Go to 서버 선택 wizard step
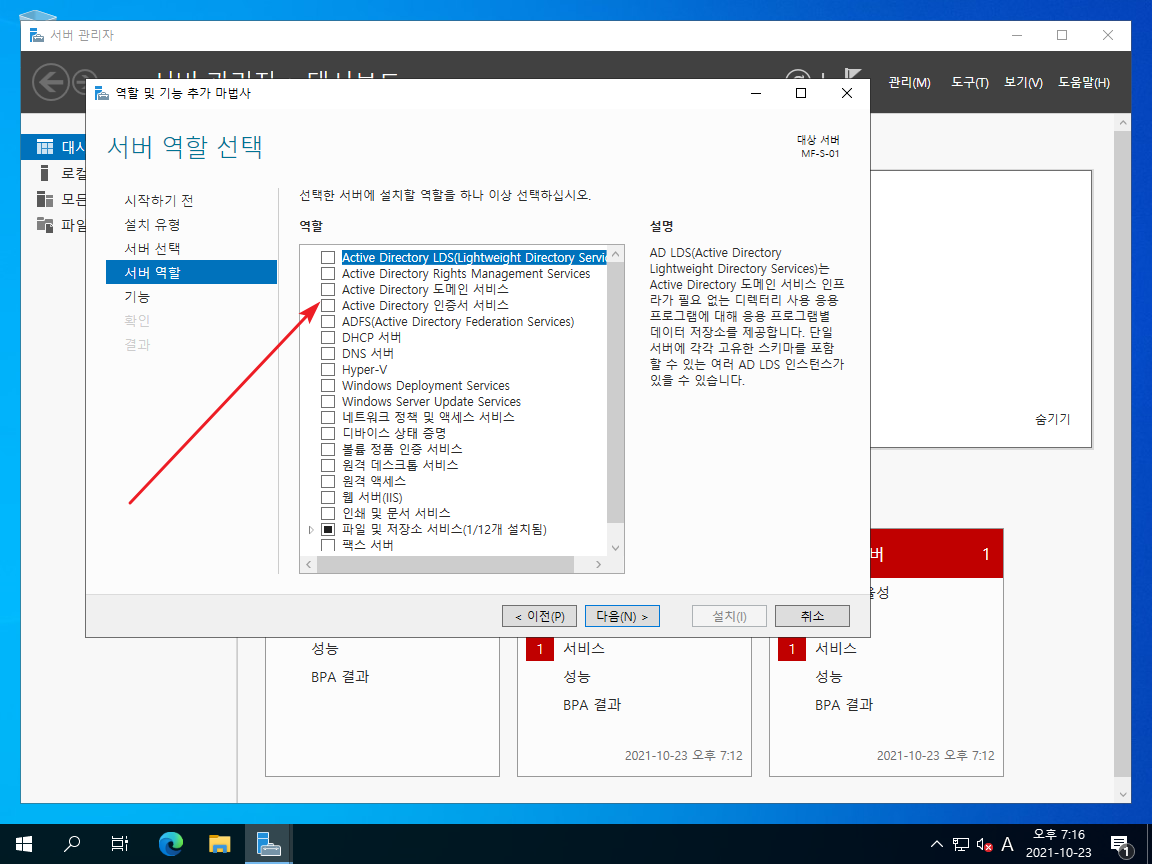This screenshot has height=864, width=1152. pos(152,249)
